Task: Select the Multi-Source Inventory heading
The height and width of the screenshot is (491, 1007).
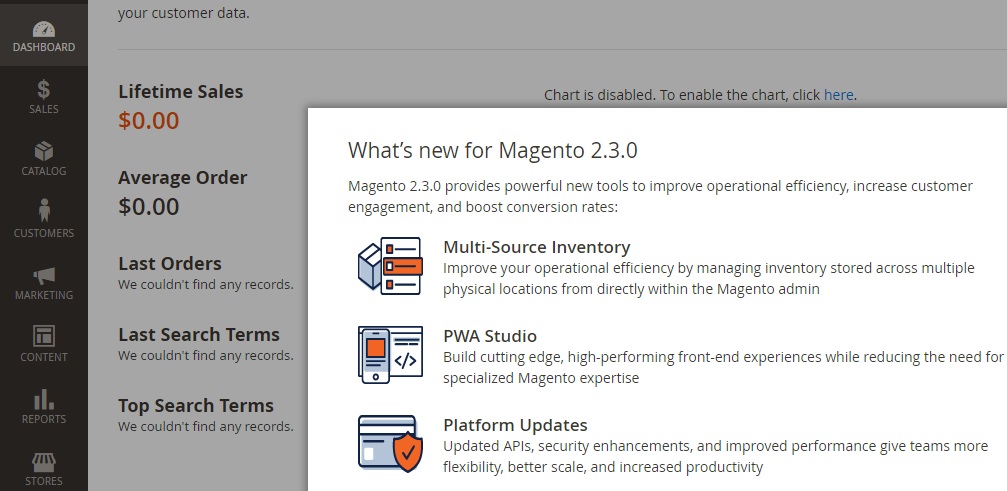Action: coord(537,247)
